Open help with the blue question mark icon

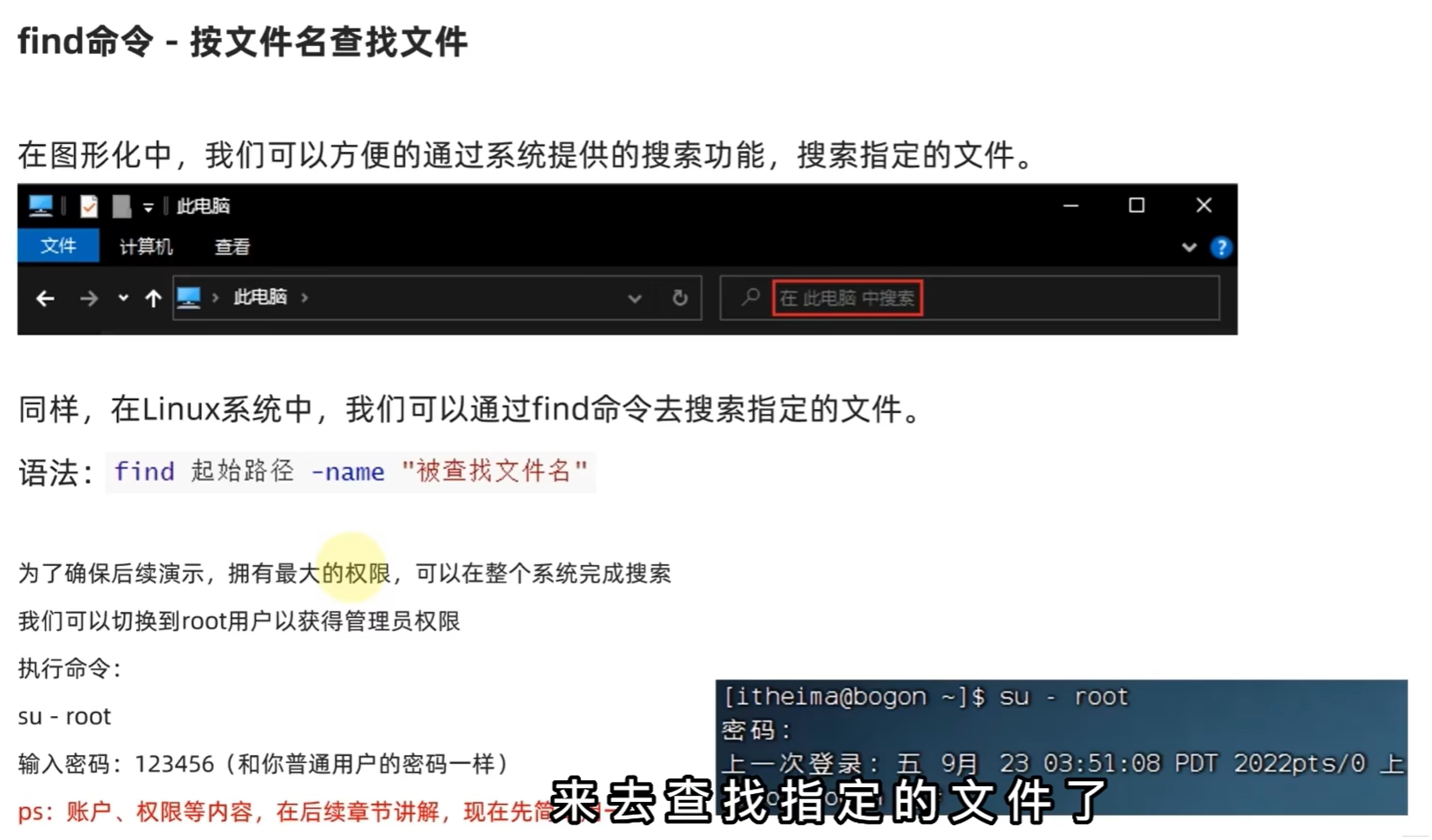[x=1221, y=248]
